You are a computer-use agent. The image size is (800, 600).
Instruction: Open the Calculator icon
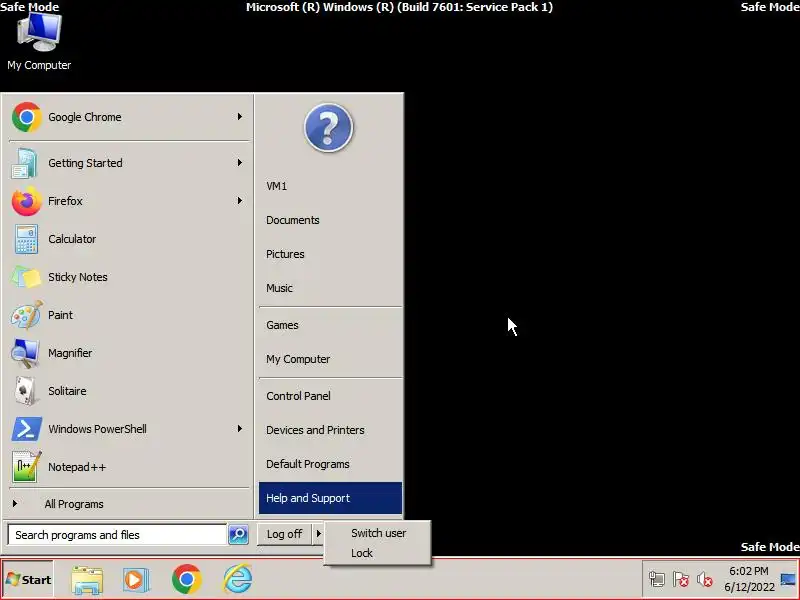[x=26, y=239]
